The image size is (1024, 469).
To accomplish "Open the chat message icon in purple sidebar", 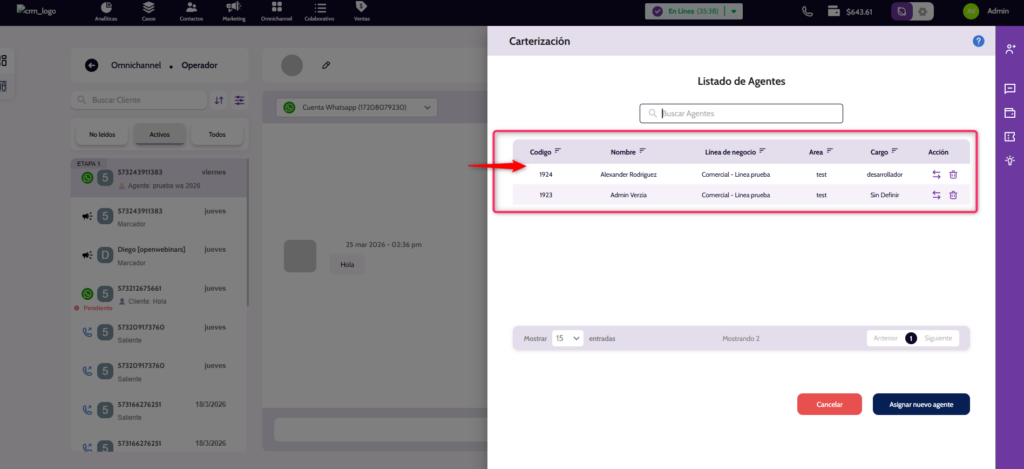I will [x=1010, y=89].
